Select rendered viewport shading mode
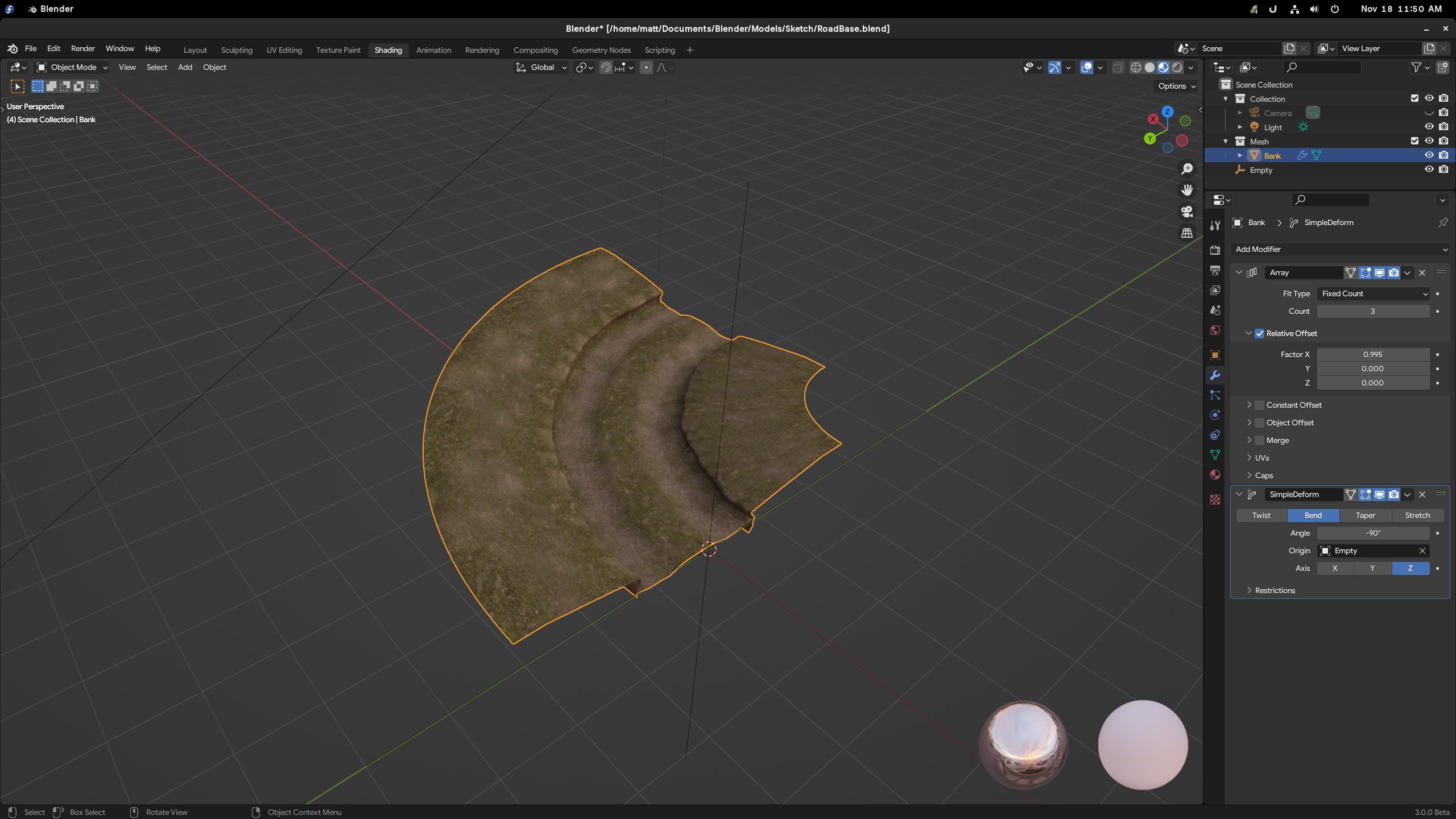Screen dimensions: 1456x819 click(1177, 67)
